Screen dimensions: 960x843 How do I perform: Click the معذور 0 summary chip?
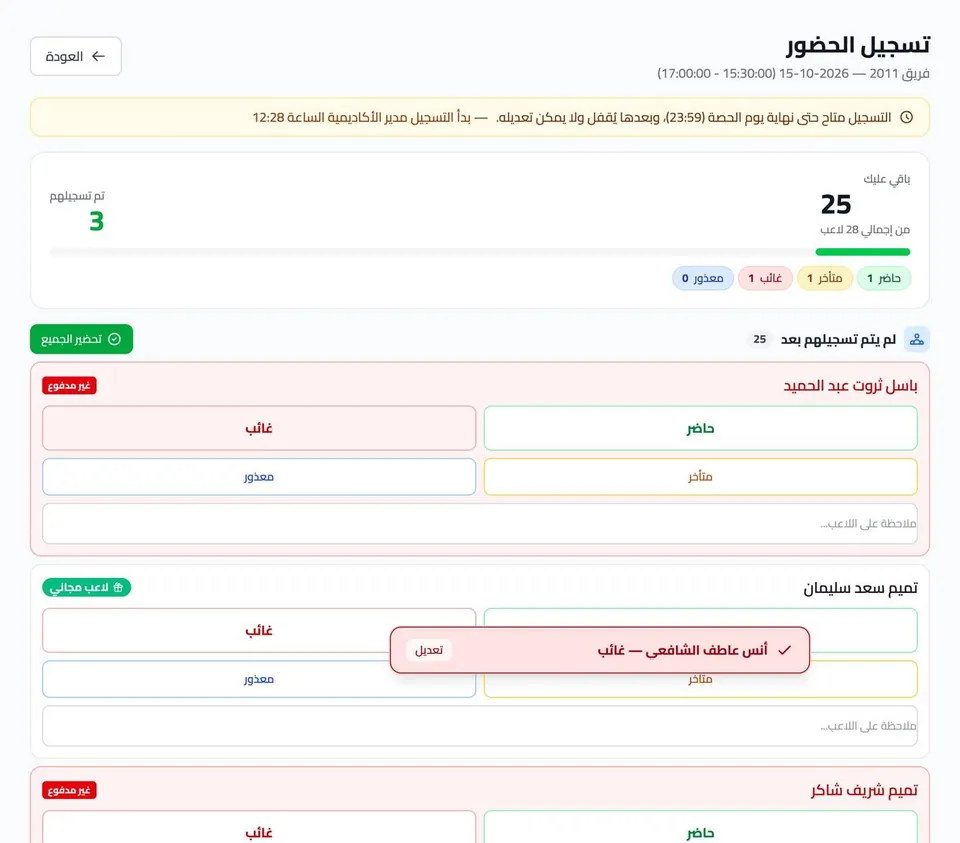(703, 279)
